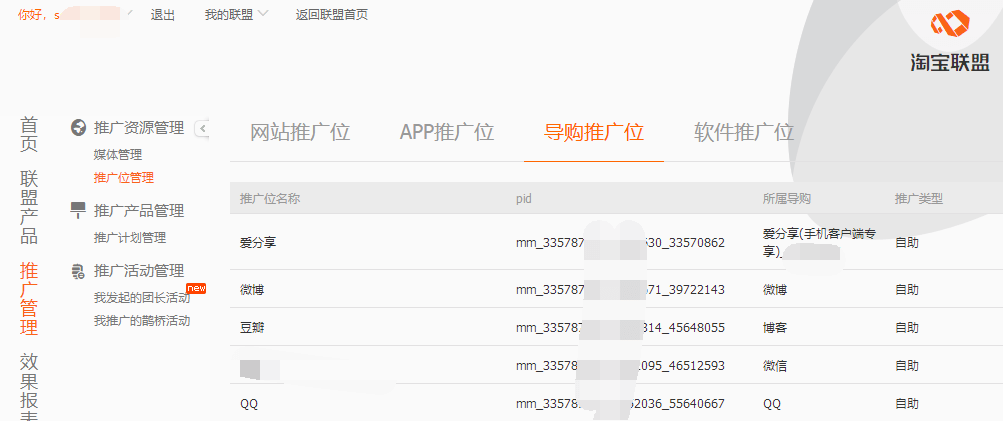Click the 爱分享 row name
1003x421 pixels.
pos(257,243)
